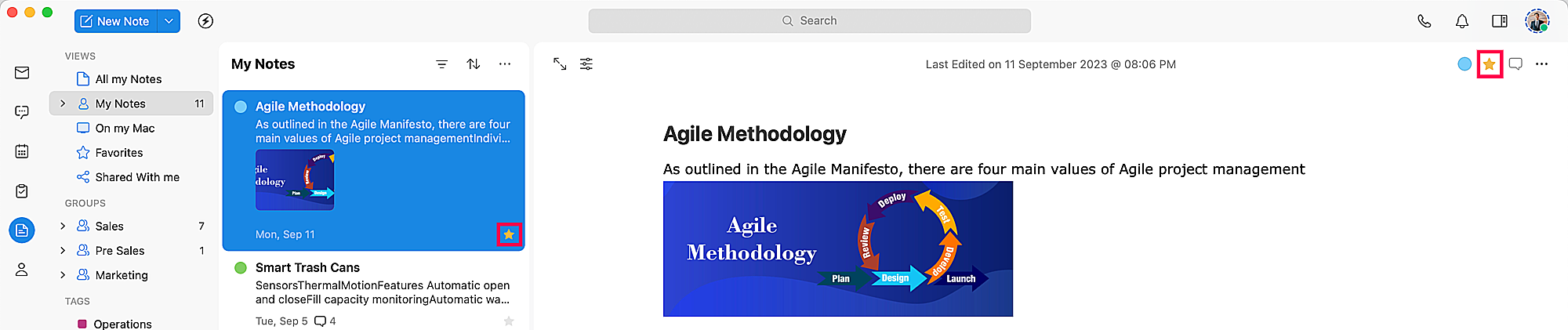The height and width of the screenshot is (330, 1568).
Task: Unfavorite note using star in note header
Action: (x=1489, y=64)
